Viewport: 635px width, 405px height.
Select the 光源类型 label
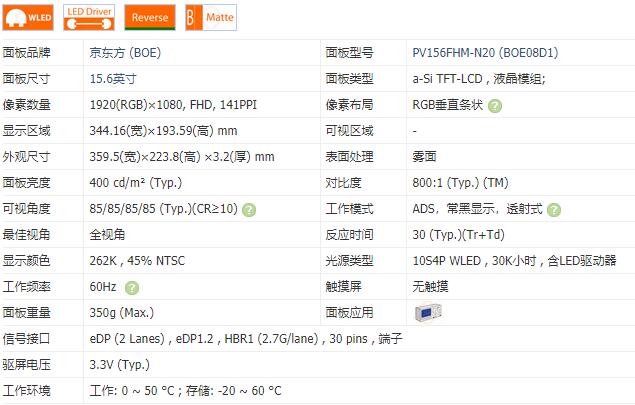349,260
